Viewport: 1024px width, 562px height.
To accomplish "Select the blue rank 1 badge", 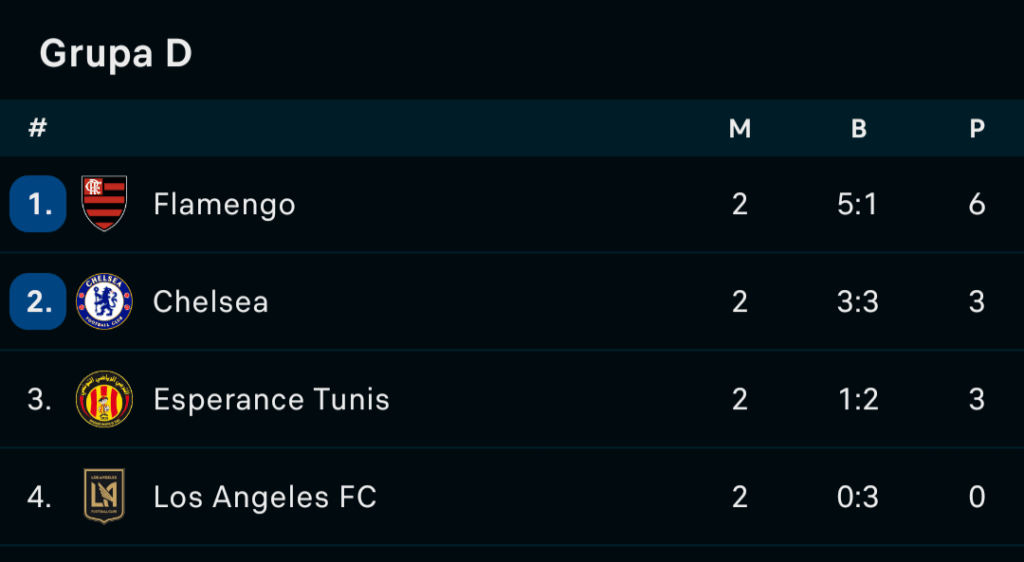I will pyautogui.click(x=38, y=204).
